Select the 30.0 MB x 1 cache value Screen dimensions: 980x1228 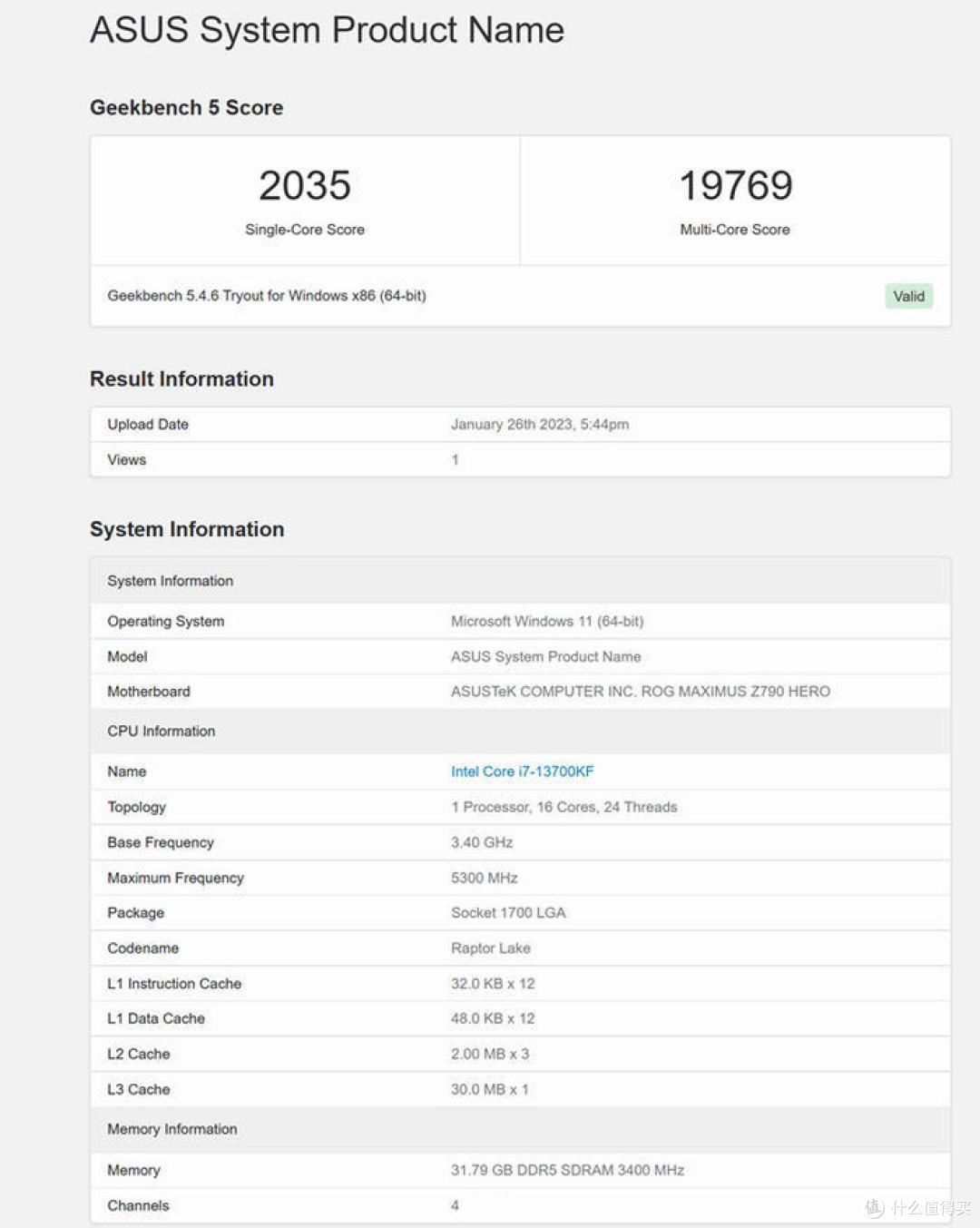(490, 1089)
